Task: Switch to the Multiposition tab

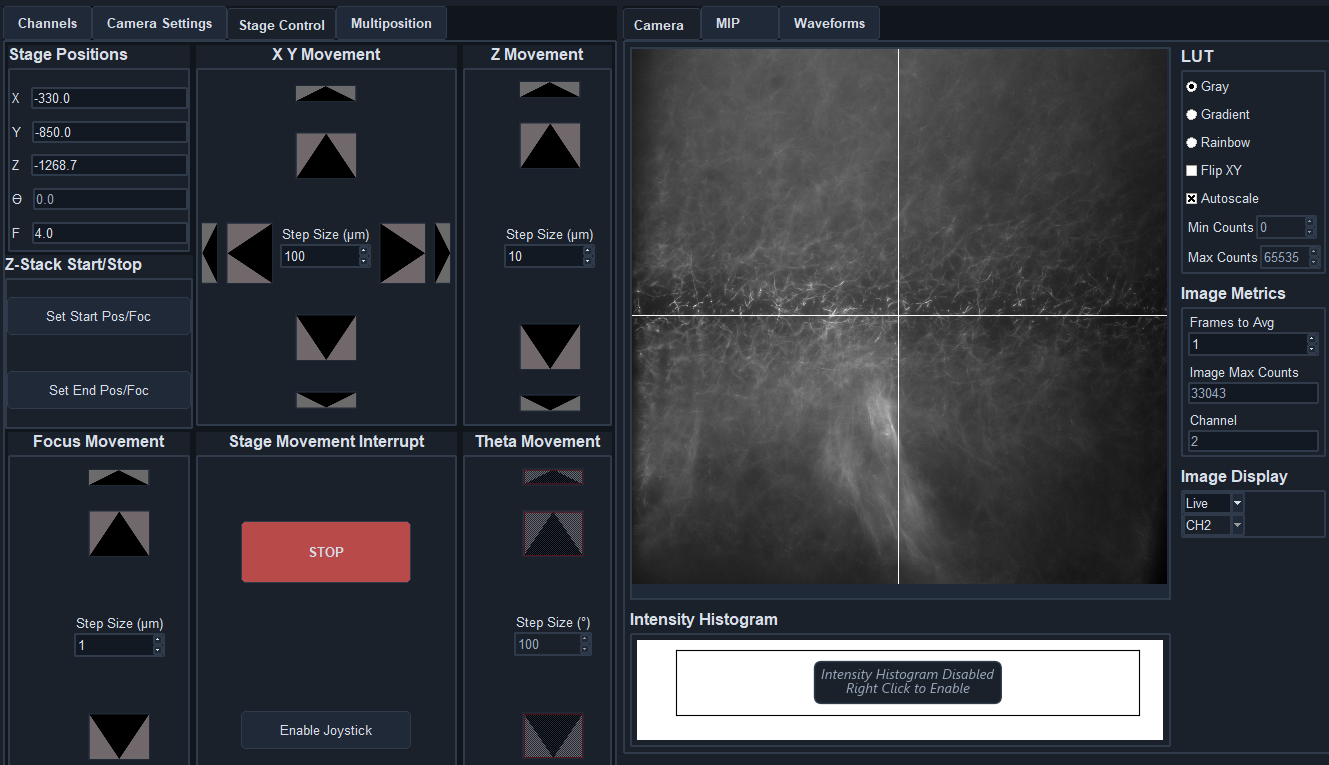Action: tap(391, 23)
